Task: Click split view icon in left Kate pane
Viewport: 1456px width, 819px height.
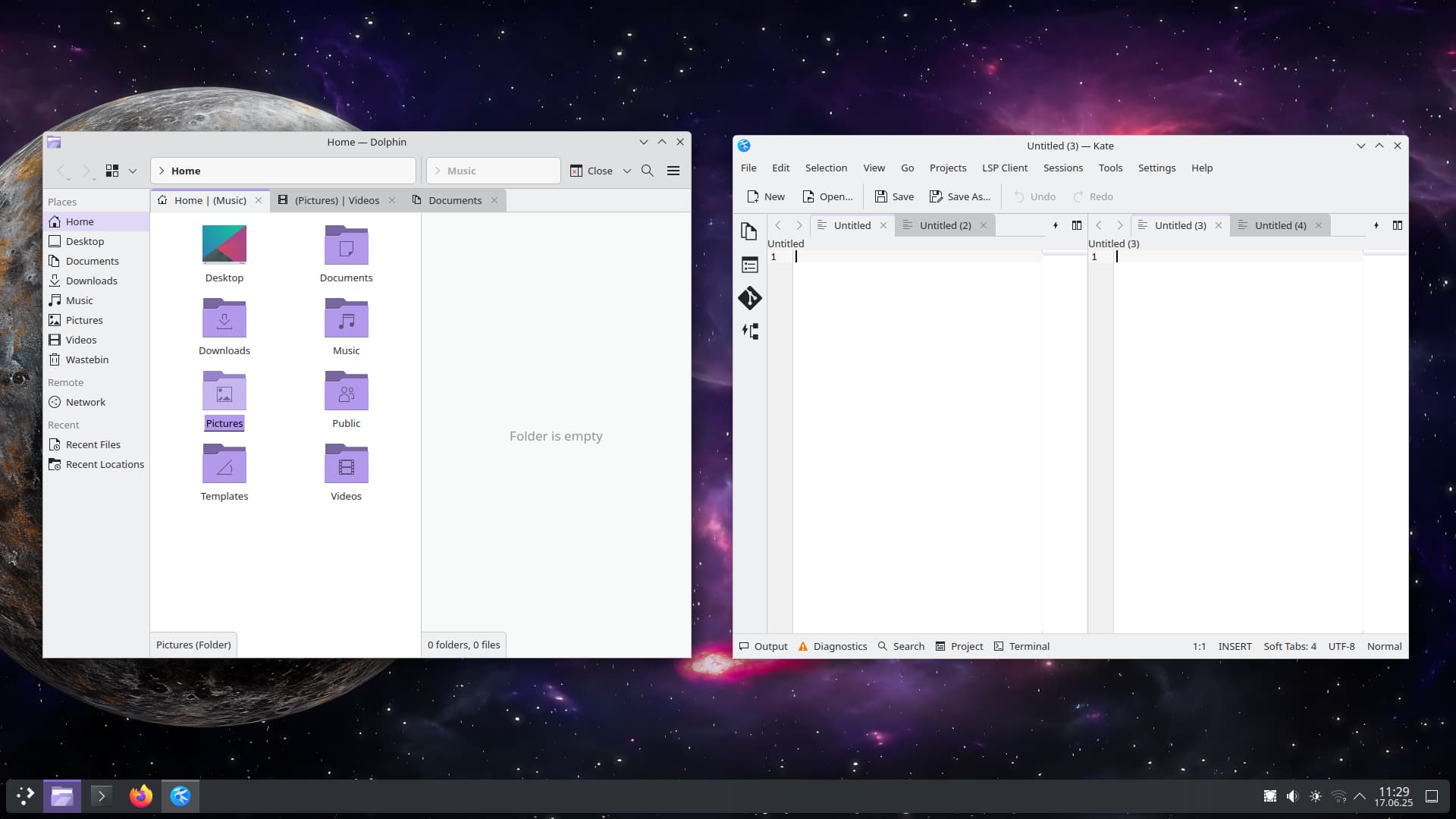Action: point(1076,225)
